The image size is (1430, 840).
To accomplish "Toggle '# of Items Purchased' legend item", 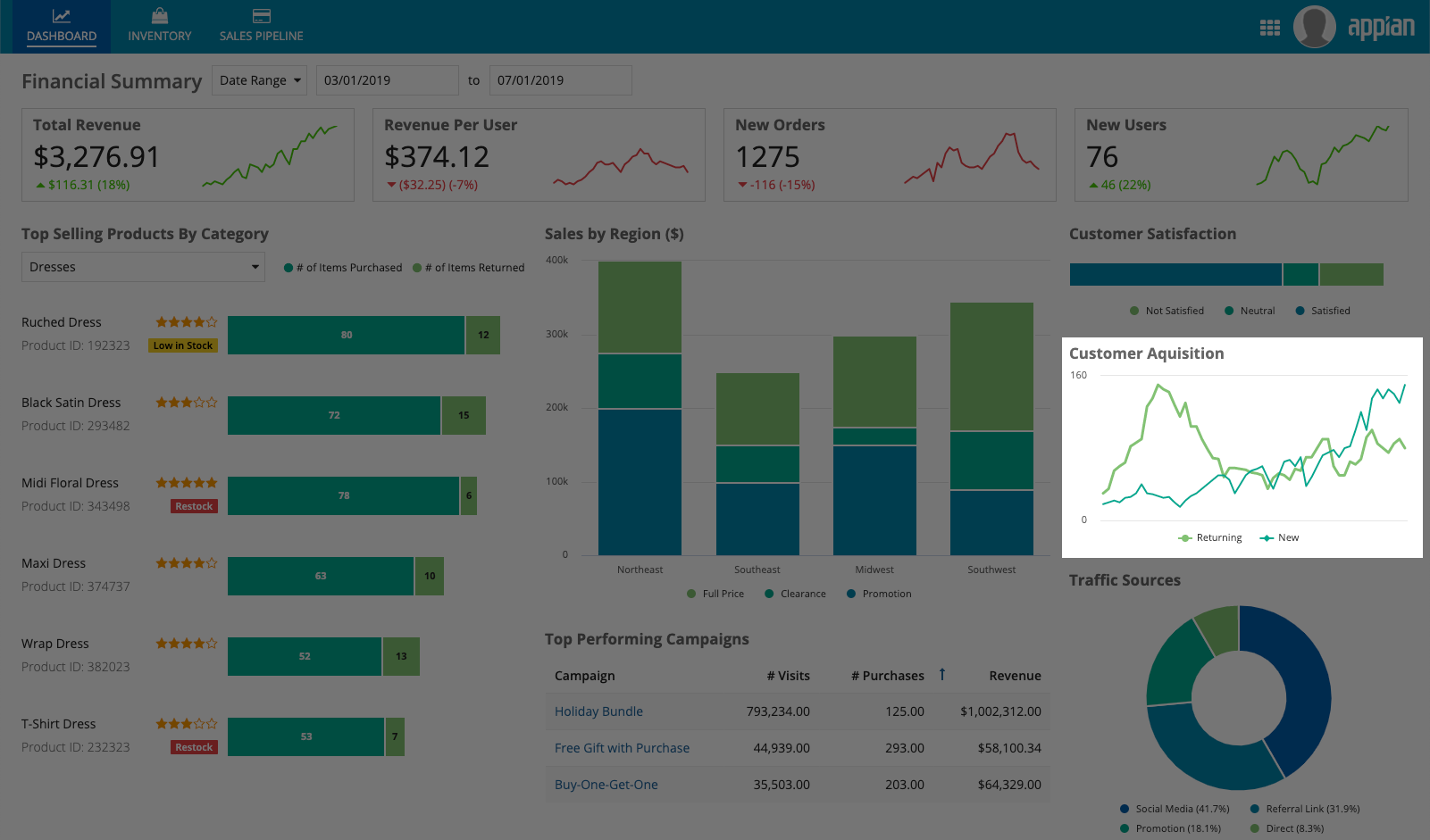I will pos(343,268).
